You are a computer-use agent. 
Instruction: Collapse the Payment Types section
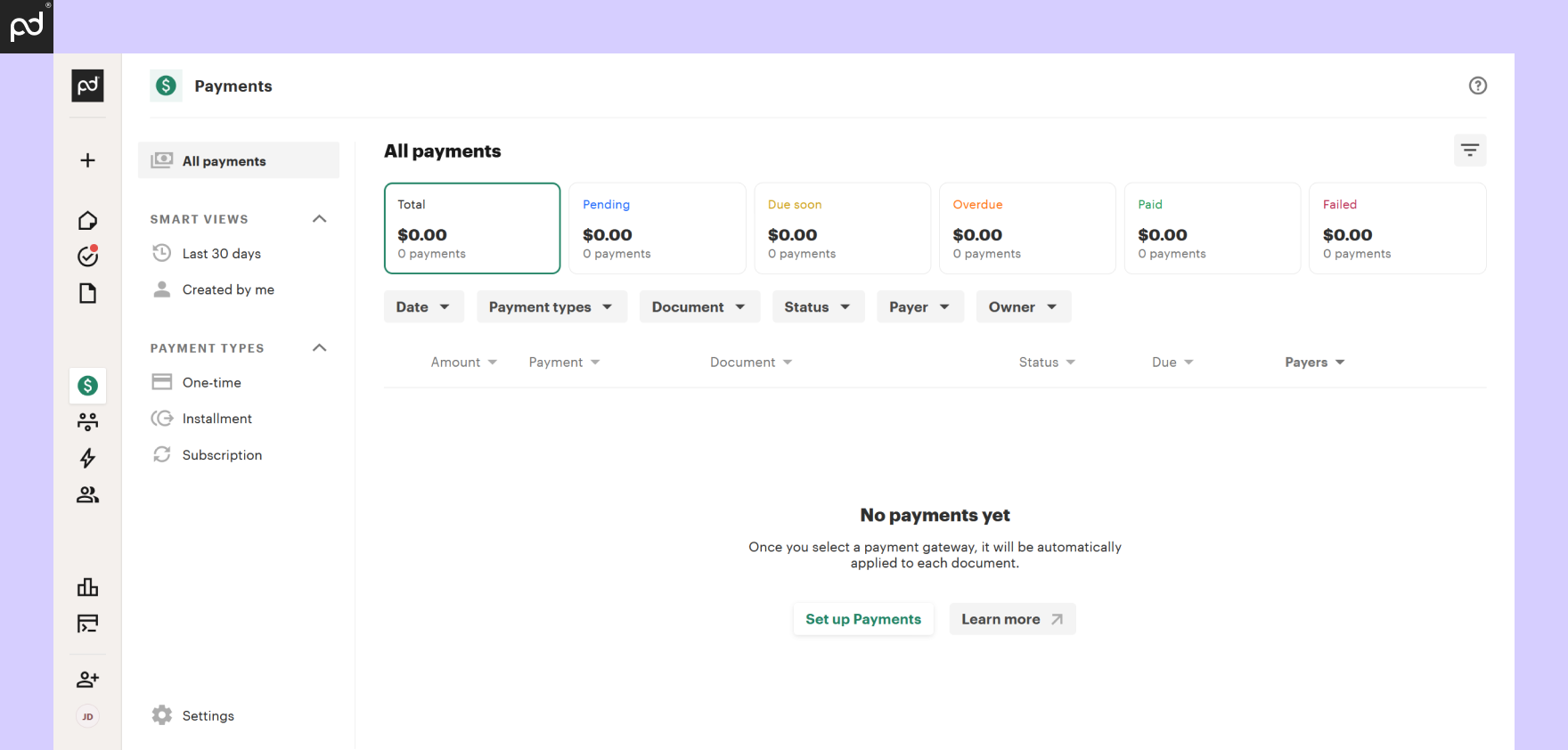pyautogui.click(x=320, y=348)
